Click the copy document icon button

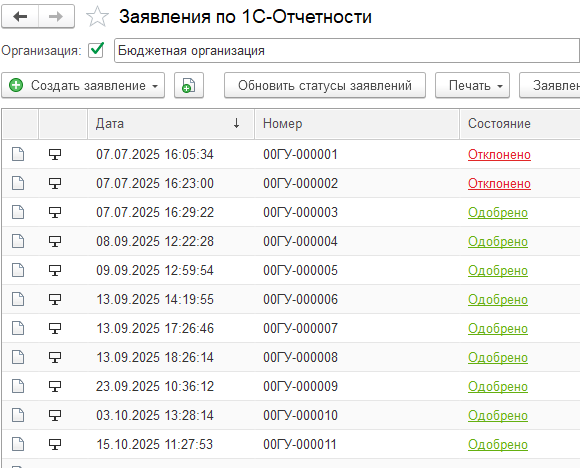point(189,85)
